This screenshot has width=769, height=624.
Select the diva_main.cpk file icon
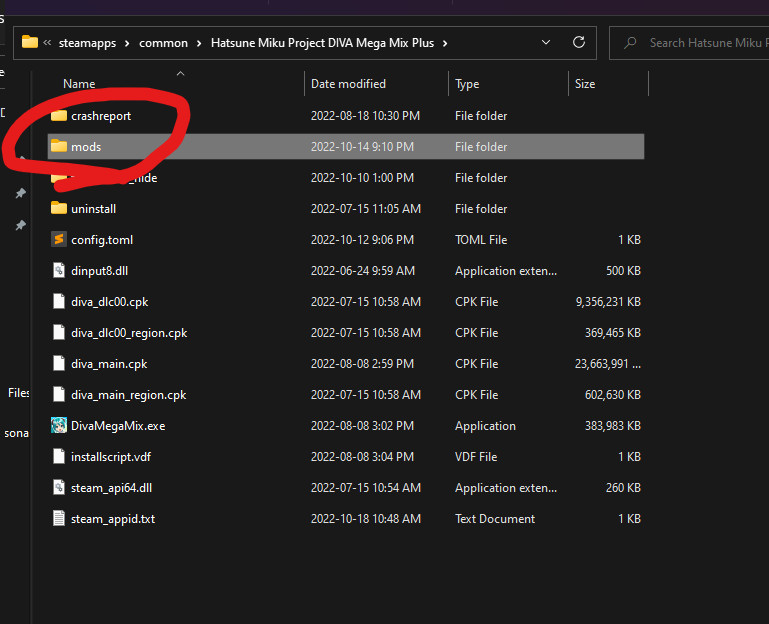click(x=59, y=364)
